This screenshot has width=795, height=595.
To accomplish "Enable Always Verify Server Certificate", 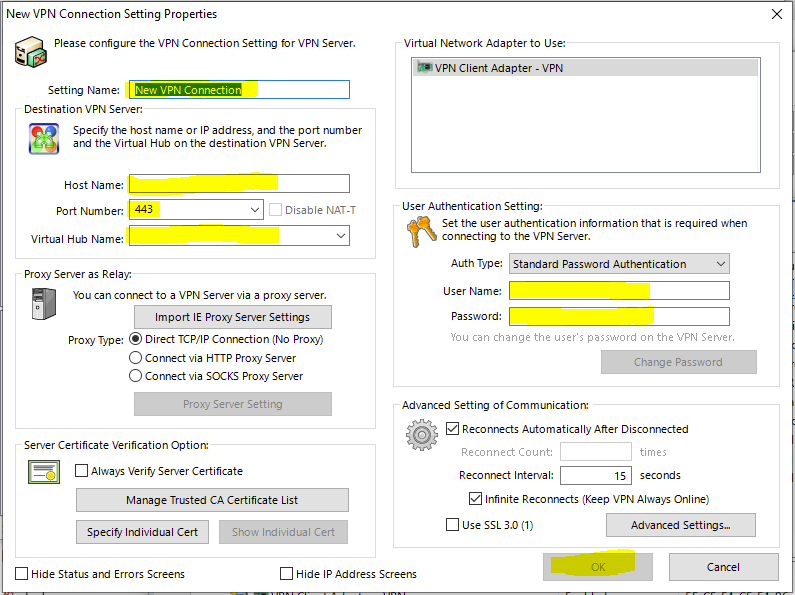I will click(x=83, y=471).
